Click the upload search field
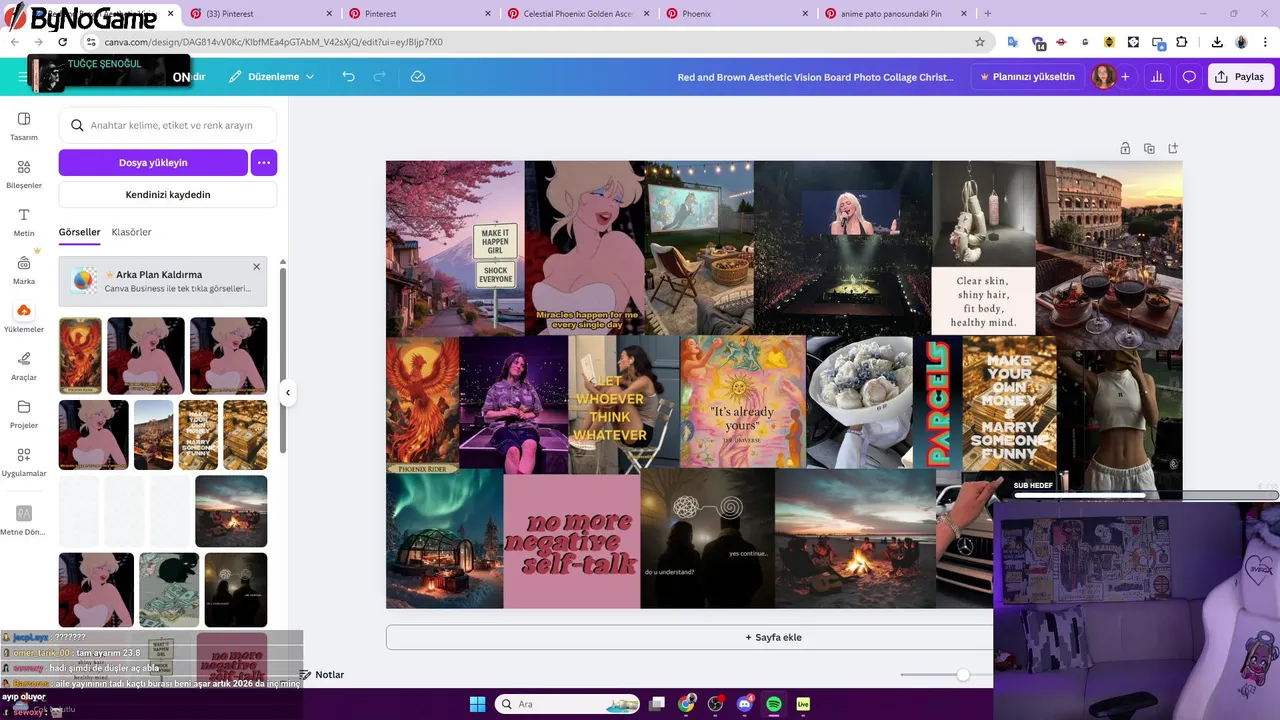The height and width of the screenshot is (720, 1280). coord(168,125)
